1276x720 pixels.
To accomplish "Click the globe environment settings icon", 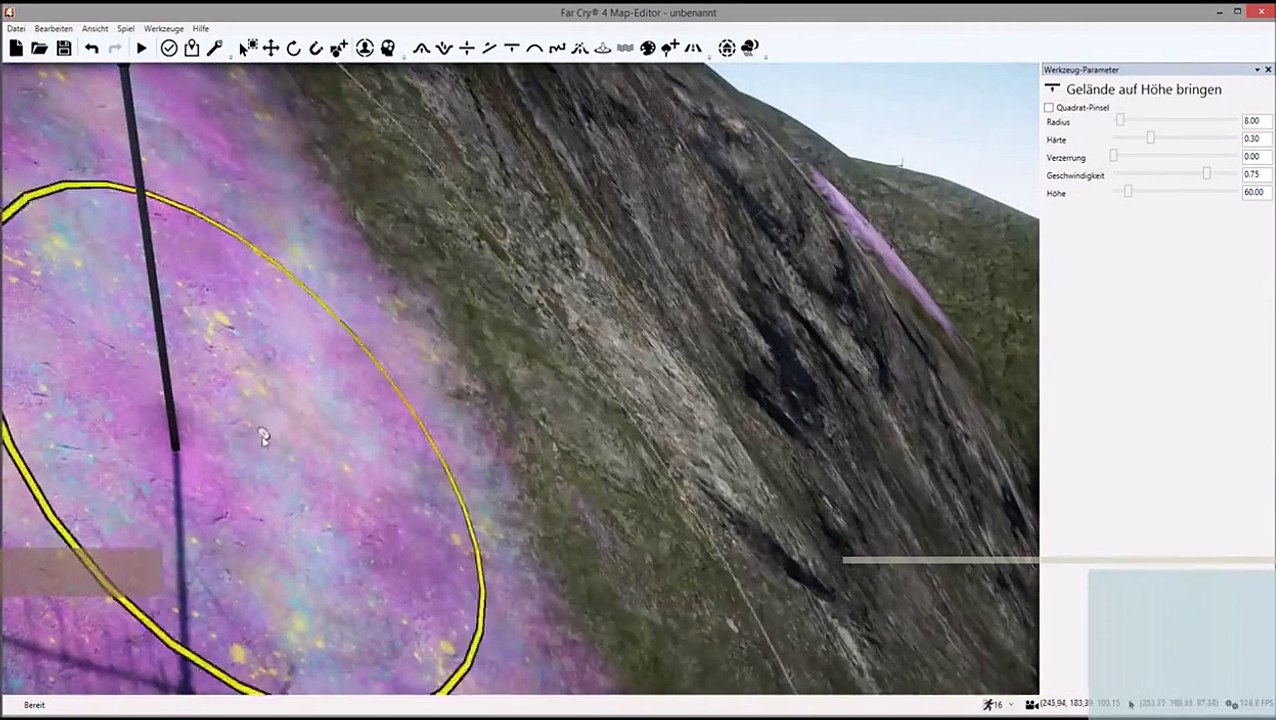I will click(x=727, y=48).
